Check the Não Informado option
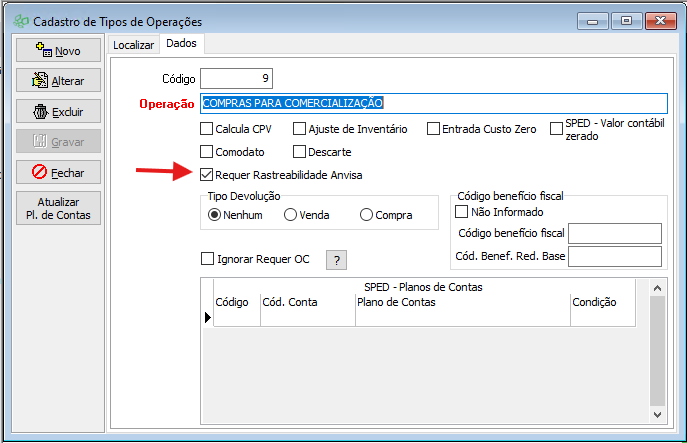 462,212
